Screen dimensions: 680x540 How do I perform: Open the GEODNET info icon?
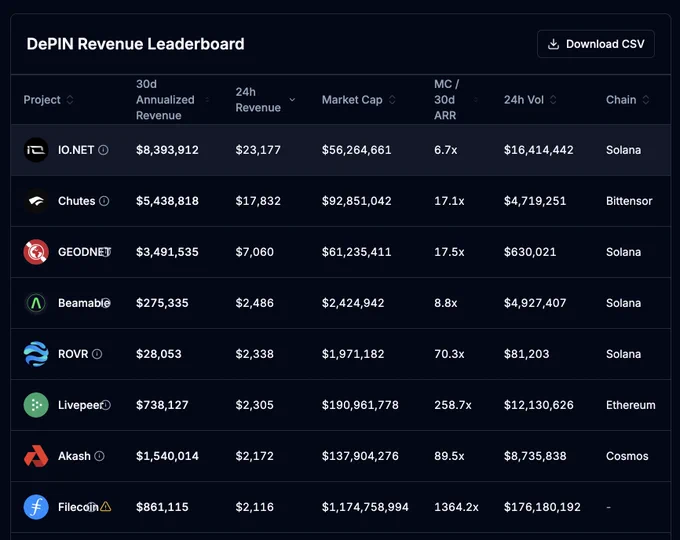106,252
